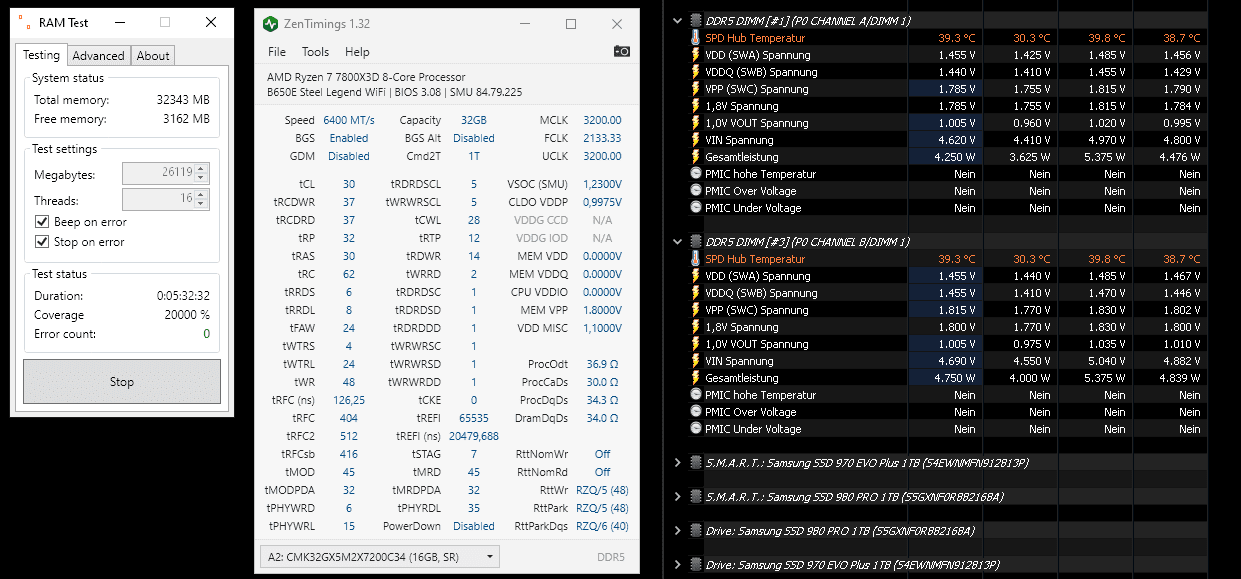1241x579 pixels.
Task: Click the RAM Test title bar app icon
Action: [x=24, y=22]
